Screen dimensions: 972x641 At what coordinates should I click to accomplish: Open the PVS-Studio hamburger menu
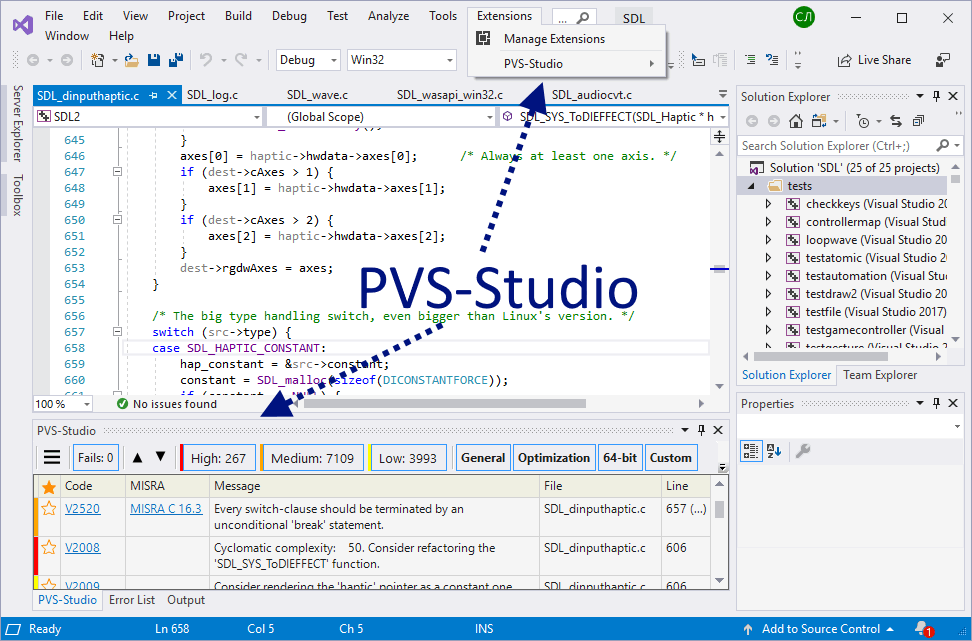(x=50, y=457)
